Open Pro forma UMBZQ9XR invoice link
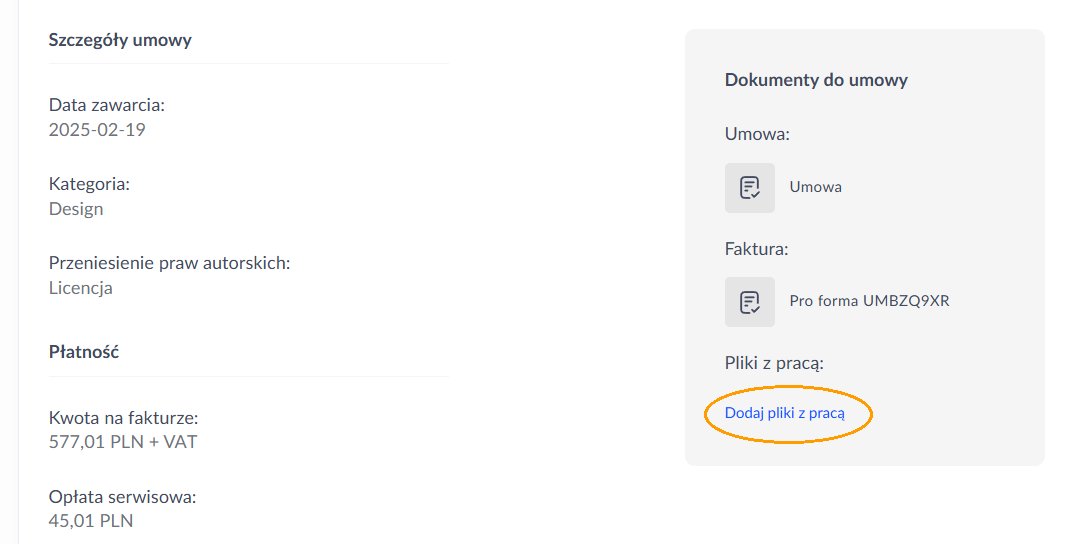 pos(869,301)
